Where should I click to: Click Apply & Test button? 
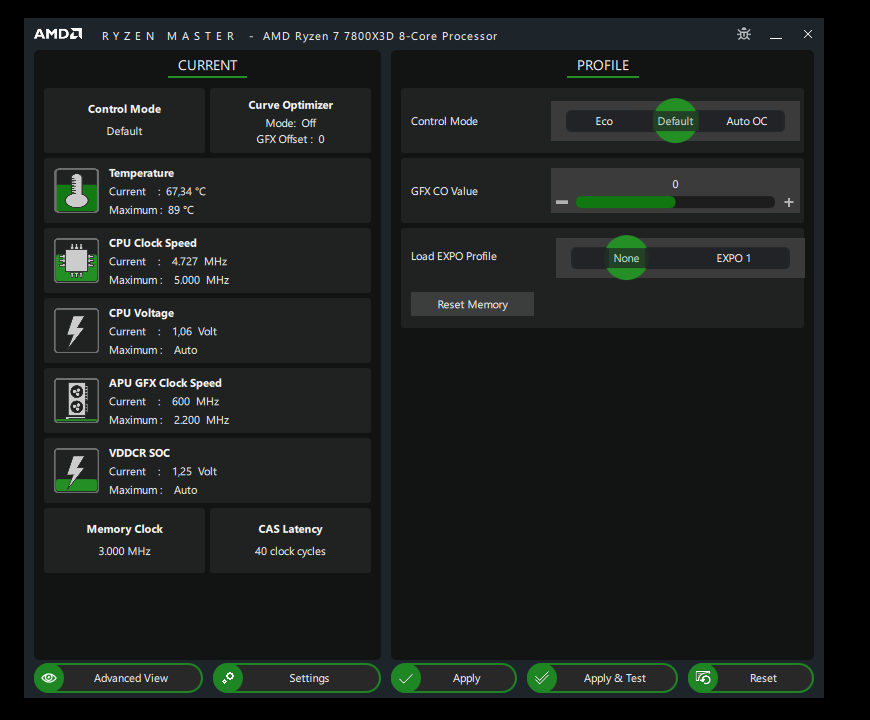click(603, 678)
